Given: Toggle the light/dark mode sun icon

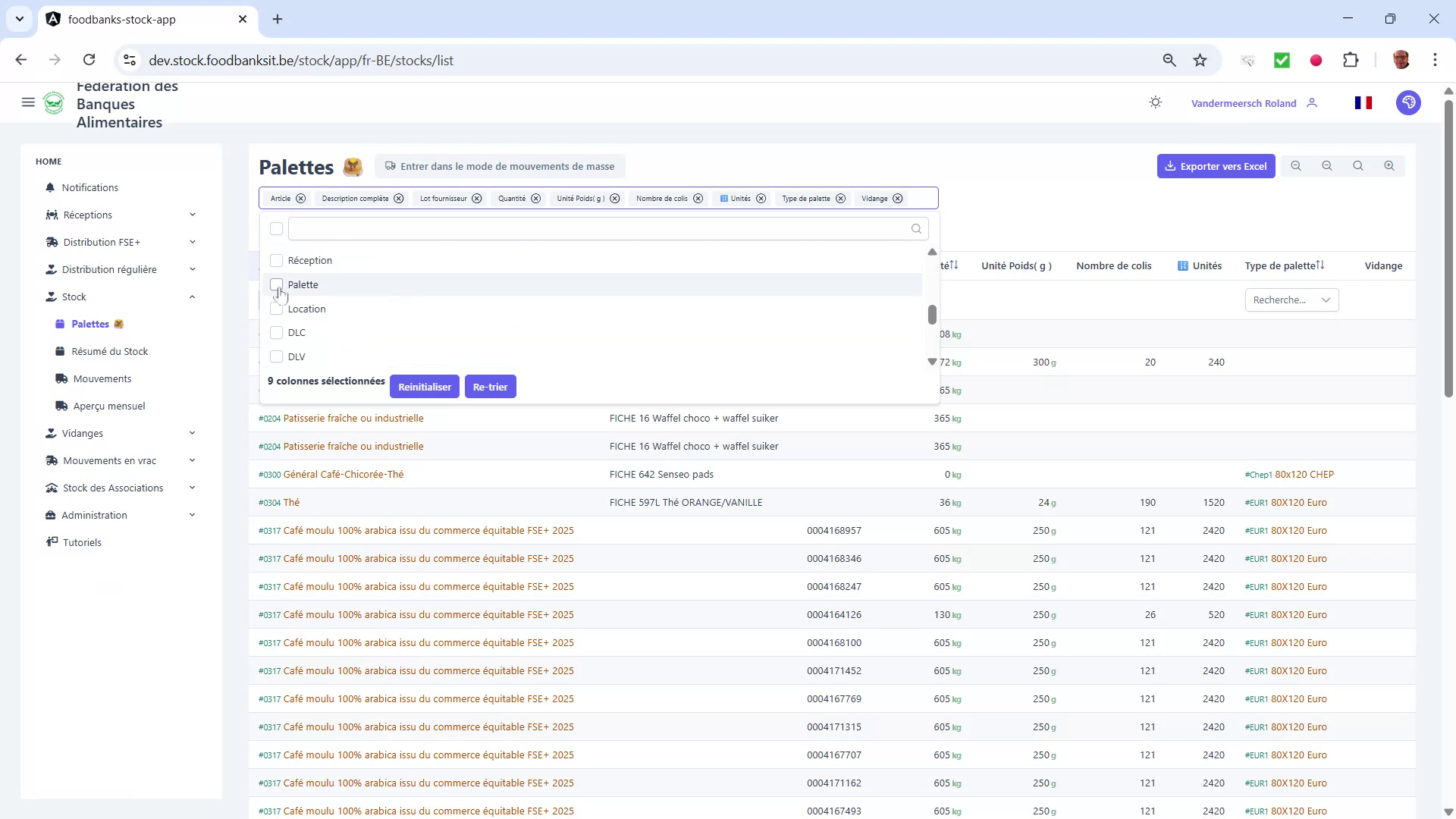Looking at the screenshot, I should (1155, 102).
